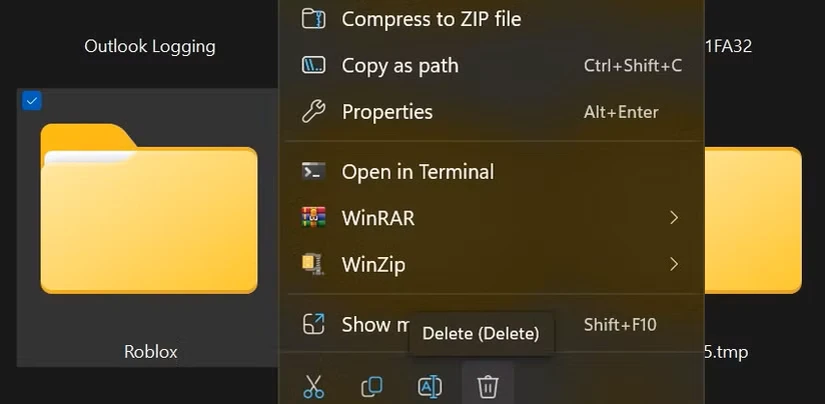The width and height of the screenshot is (825, 404).
Task: Click the Shift+F10 shortcut text
Action: pos(620,325)
